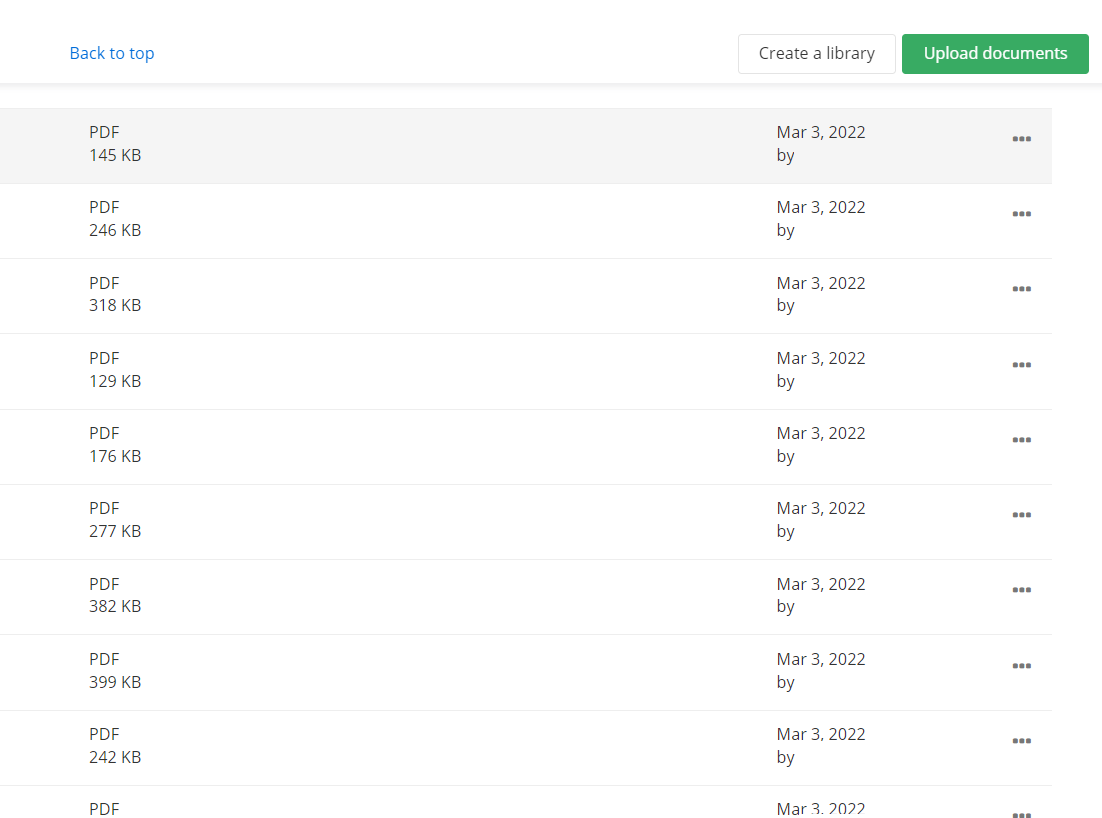The height and width of the screenshot is (818, 1102).
Task: Click the PDF type label above 318 KB
Action: click(x=104, y=283)
